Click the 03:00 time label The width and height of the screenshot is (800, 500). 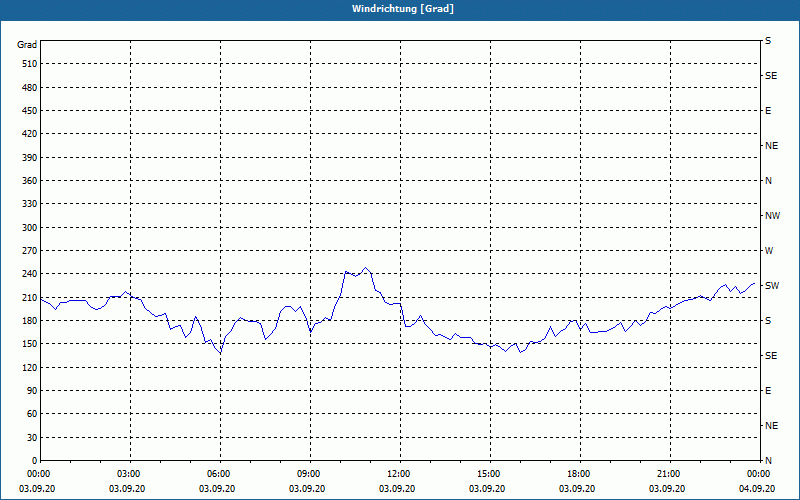(131, 474)
